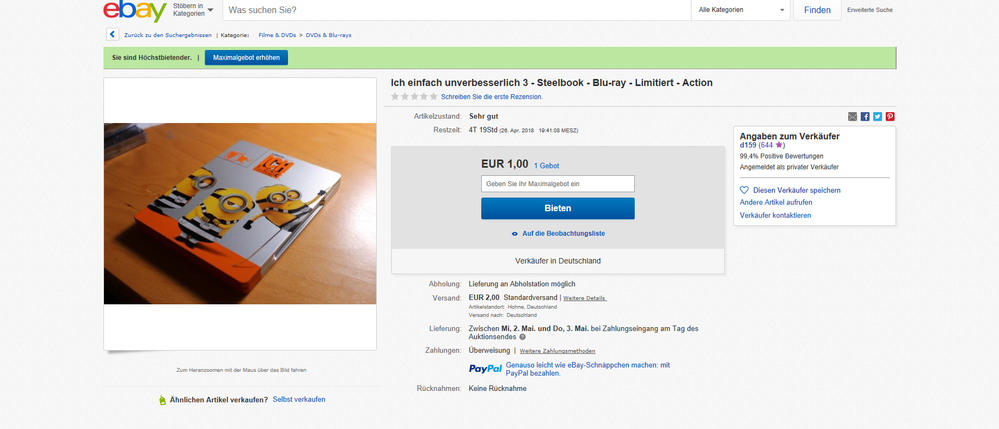Expand the Alle Kategorien dropdown

point(741,10)
